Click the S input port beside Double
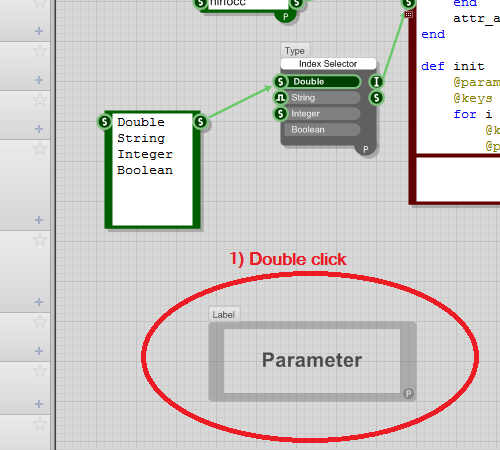This screenshot has width=500, height=450. pyautogui.click(x=280, y=82)
